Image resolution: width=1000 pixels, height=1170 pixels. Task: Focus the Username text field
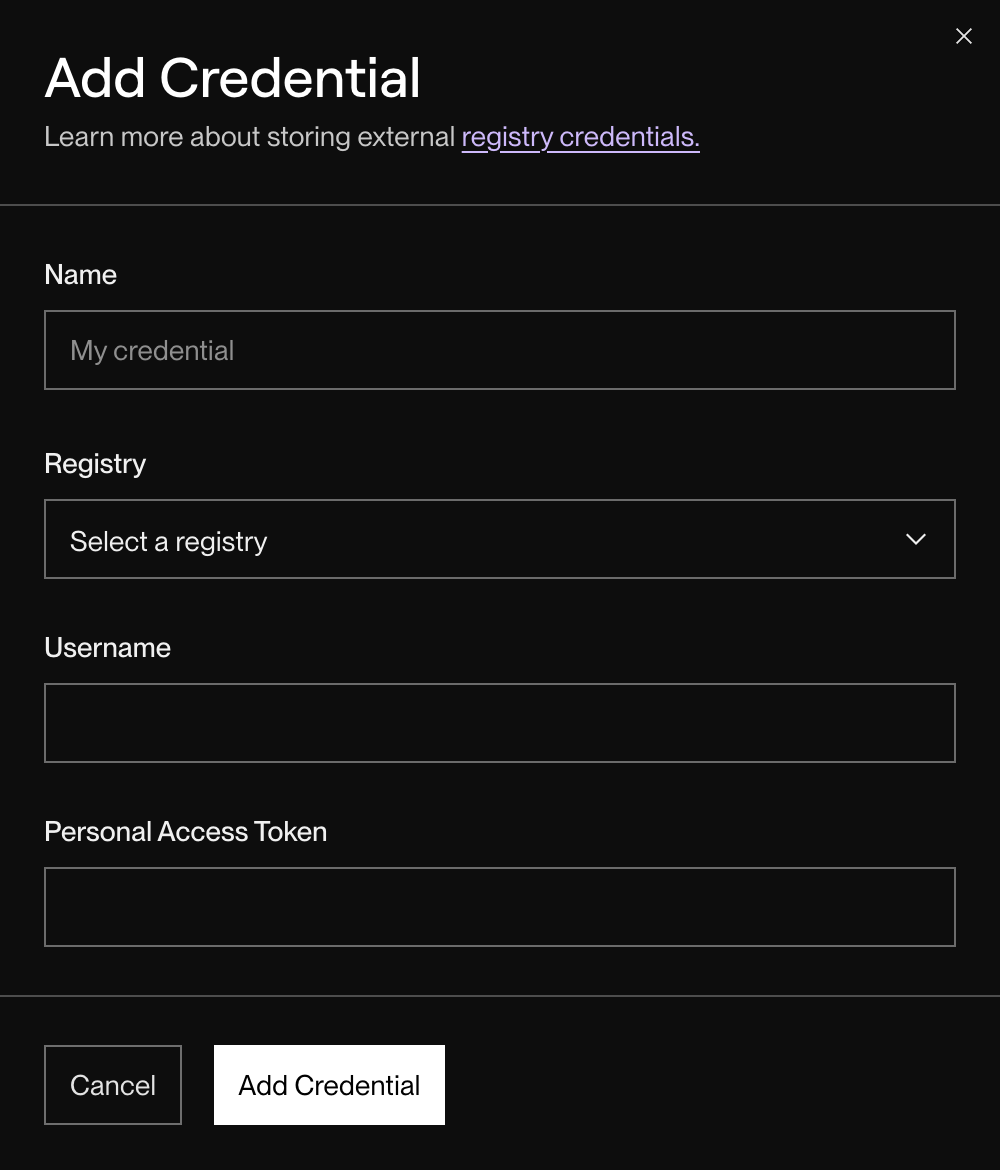tap(500, 722)
